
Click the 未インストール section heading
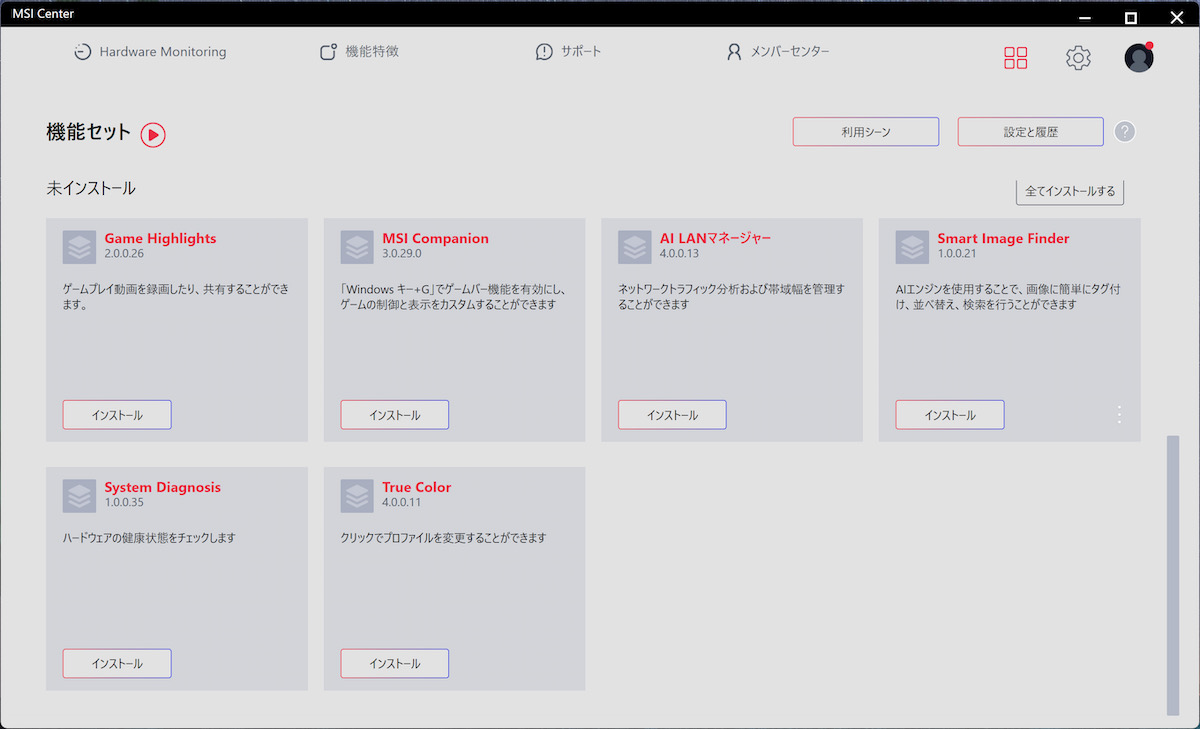point(91,188)
